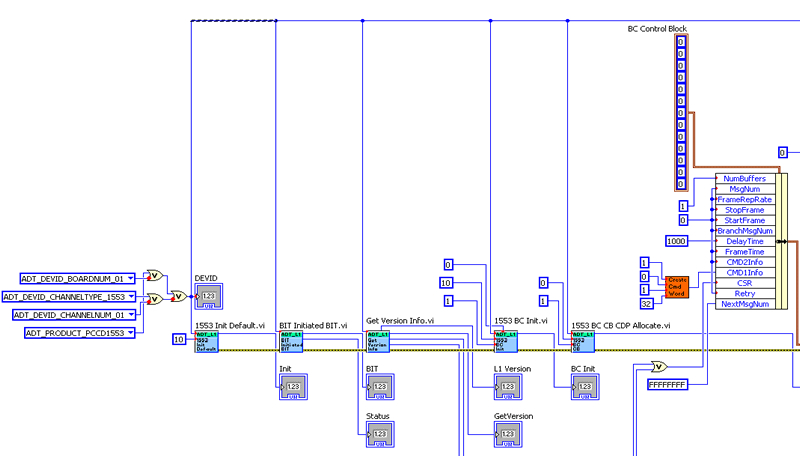Image resolution: width=800 pixels, height=456 pixels.
Task: Select the Get Version Info.vi subVI icon
Action: [377, 342]
